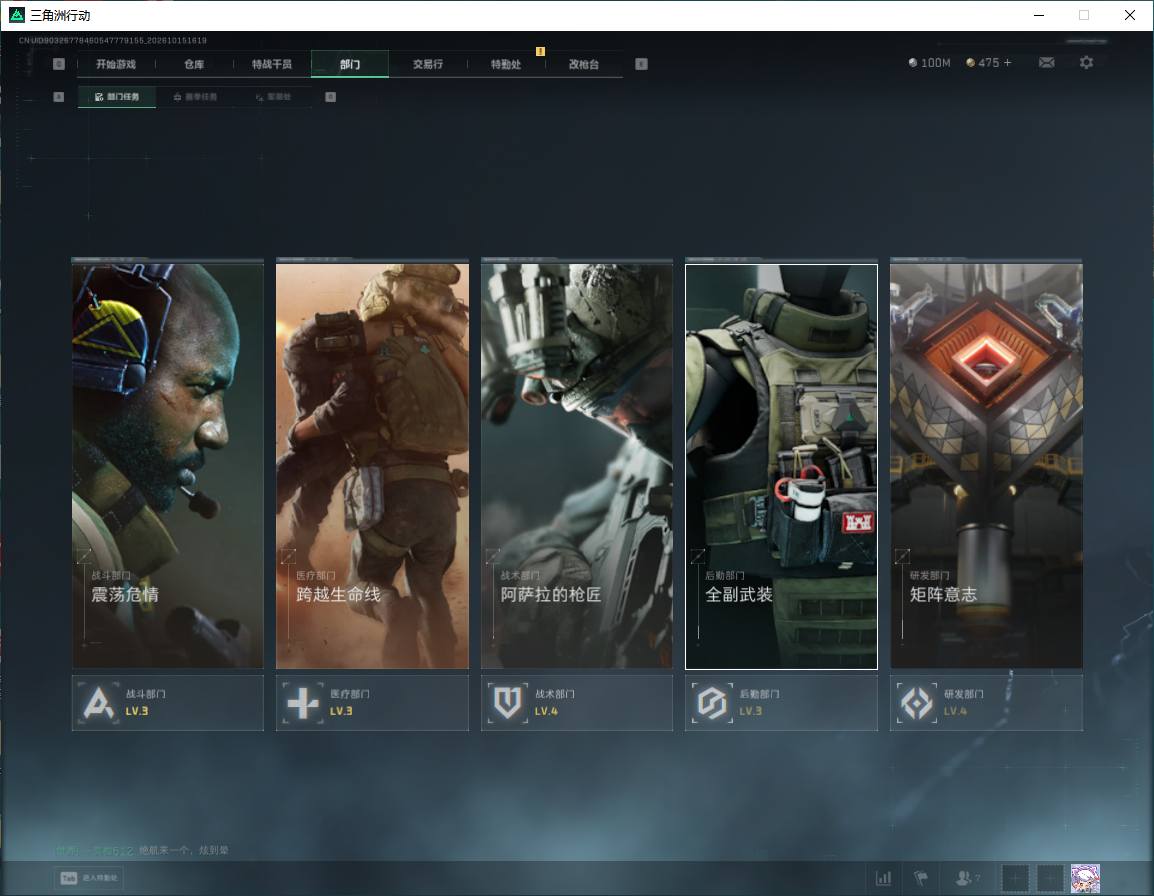Image resolution: width=1154 pixels, height=896 pixels.
Task: Click the 战术部门 LV.4 department button
Action: [x=577, y=703]
